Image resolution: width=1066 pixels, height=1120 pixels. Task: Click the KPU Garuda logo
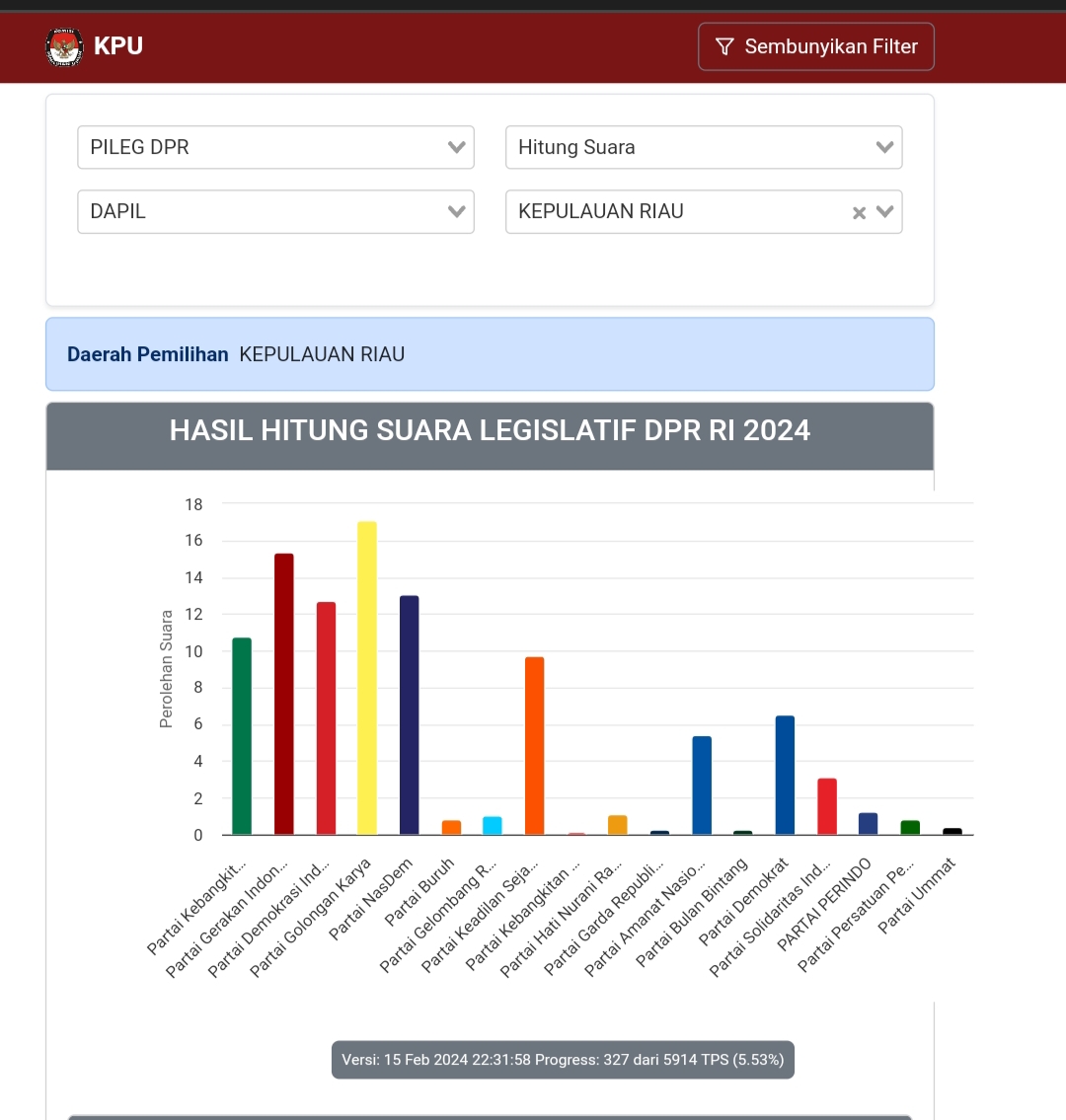tap(64, 47)
